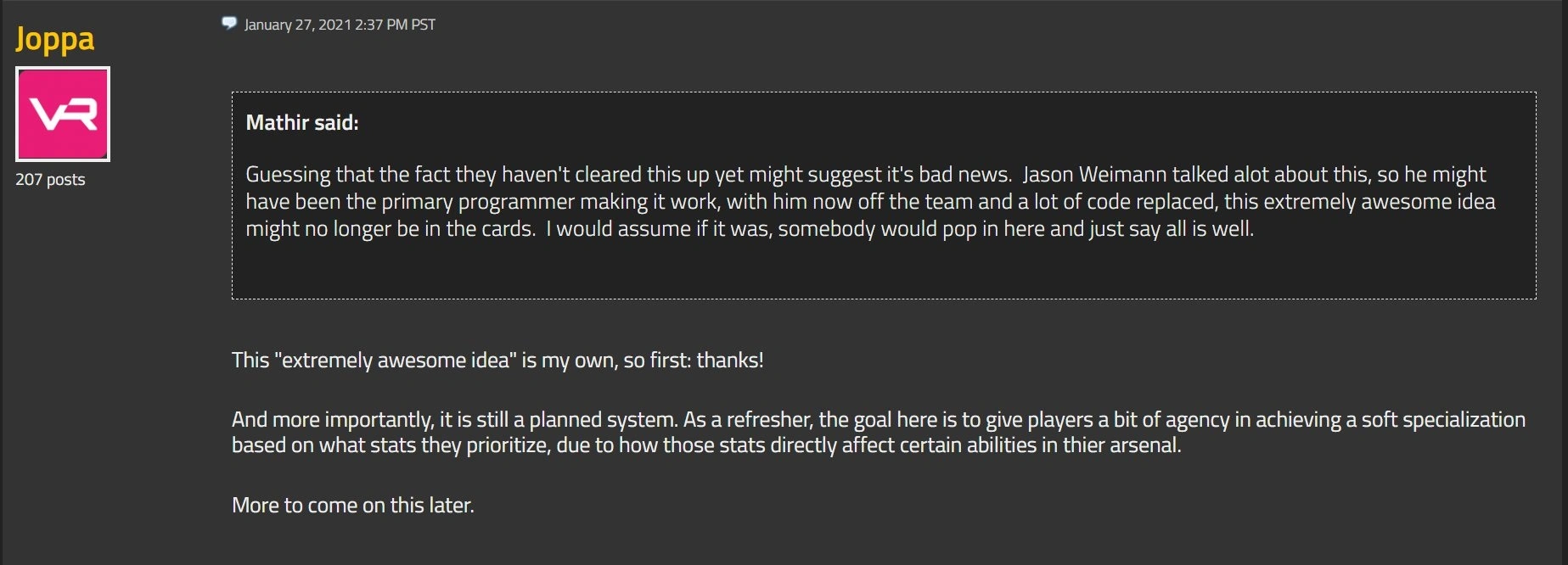This screenshot has width=1568, height=565.
Task: Click the "PST" timezone label in the post date
Action: tap(423, 25)
